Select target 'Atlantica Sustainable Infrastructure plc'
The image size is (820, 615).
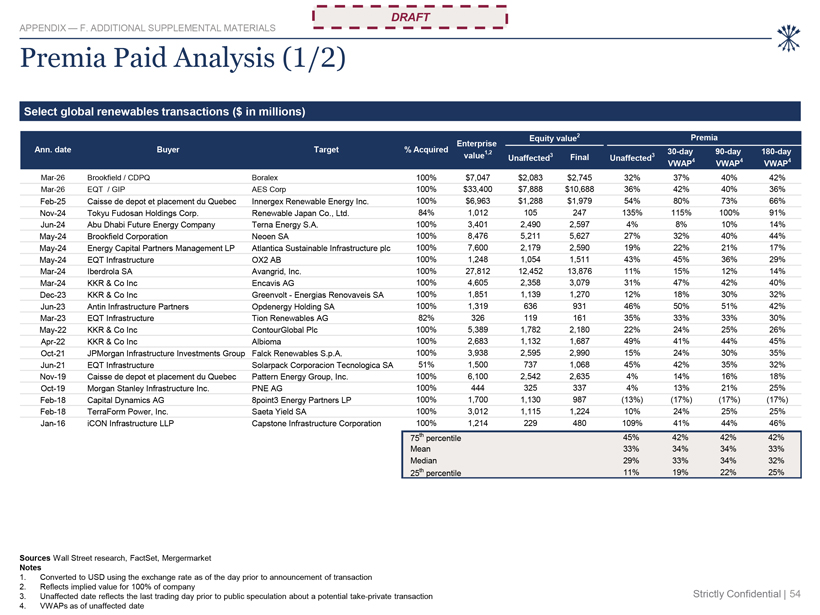tap(321, 248)
